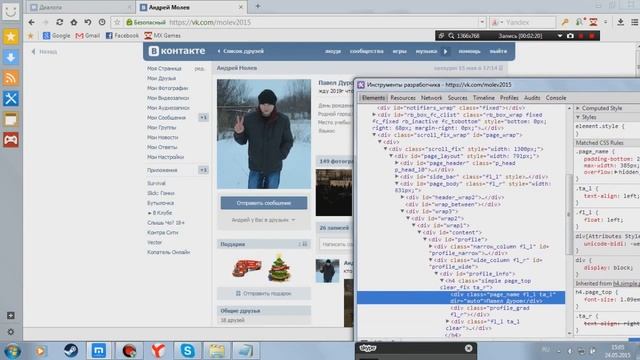
Task: Click the add plus icon above sidebar gear
Action: (x=11, y=316)
